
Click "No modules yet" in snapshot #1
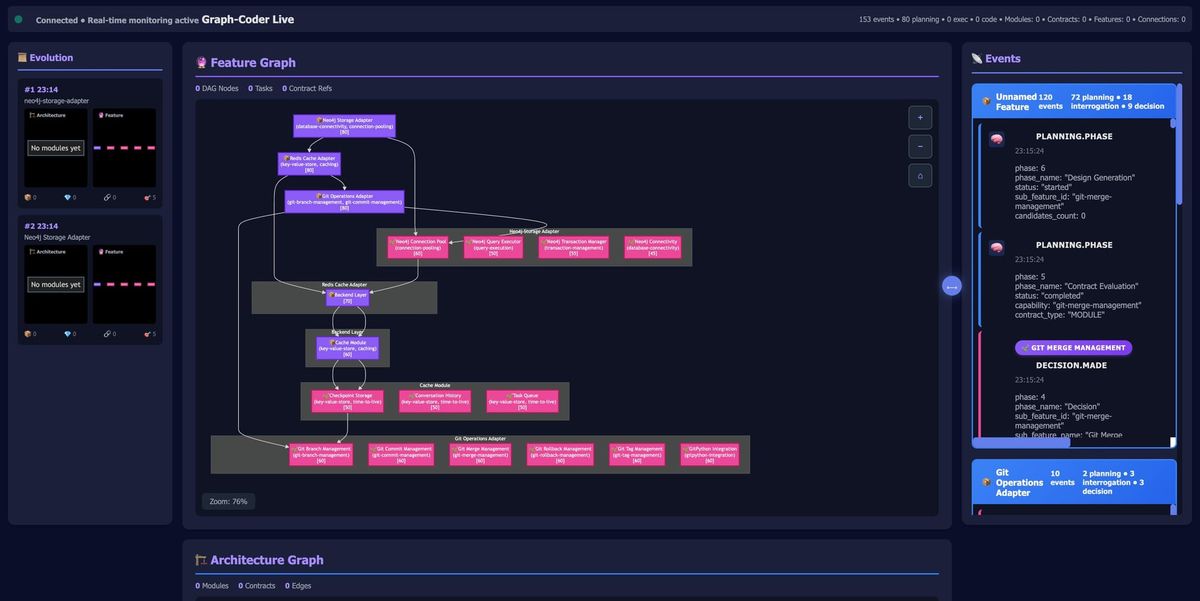[56, 148]
